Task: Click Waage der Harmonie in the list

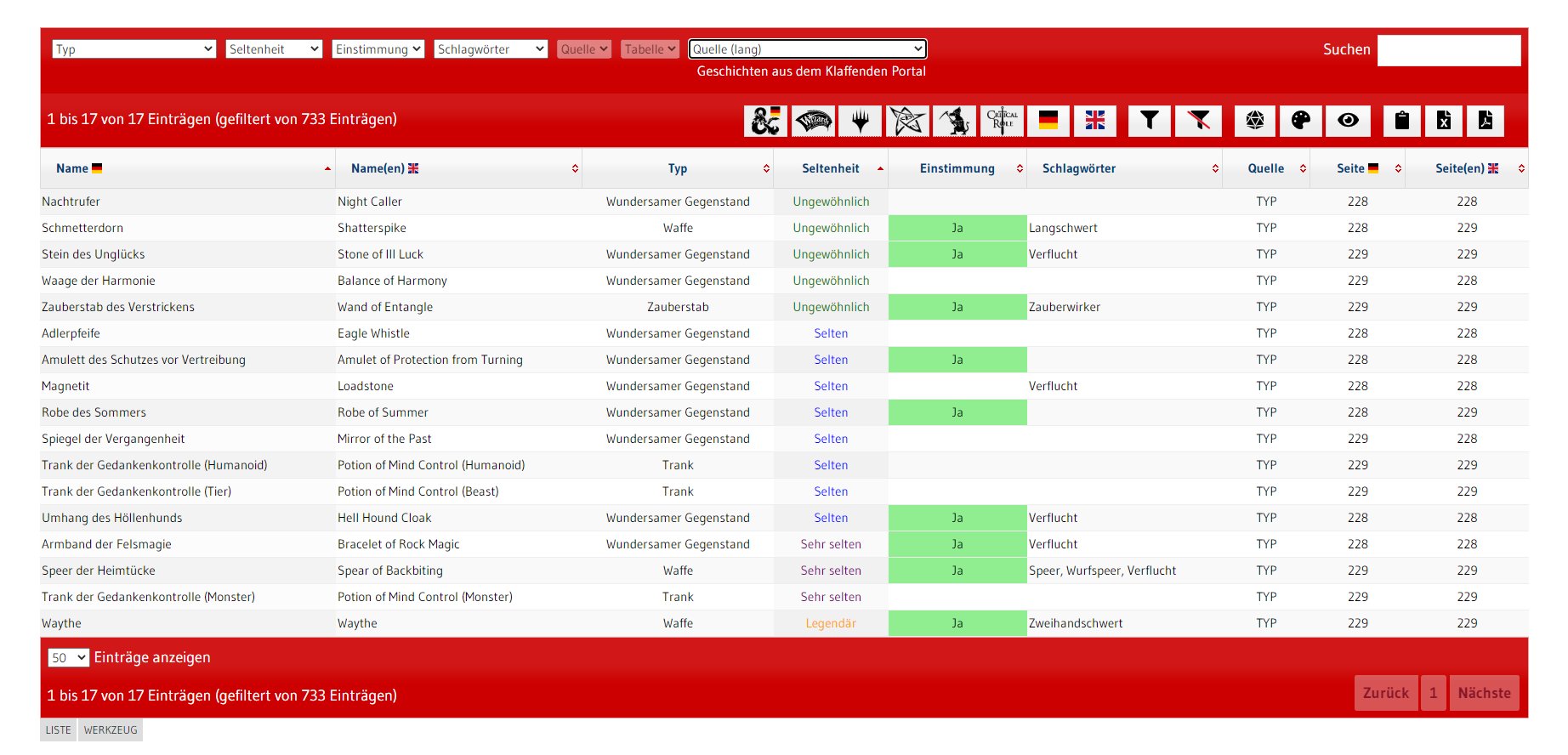Action: click(x=99, y=281)
